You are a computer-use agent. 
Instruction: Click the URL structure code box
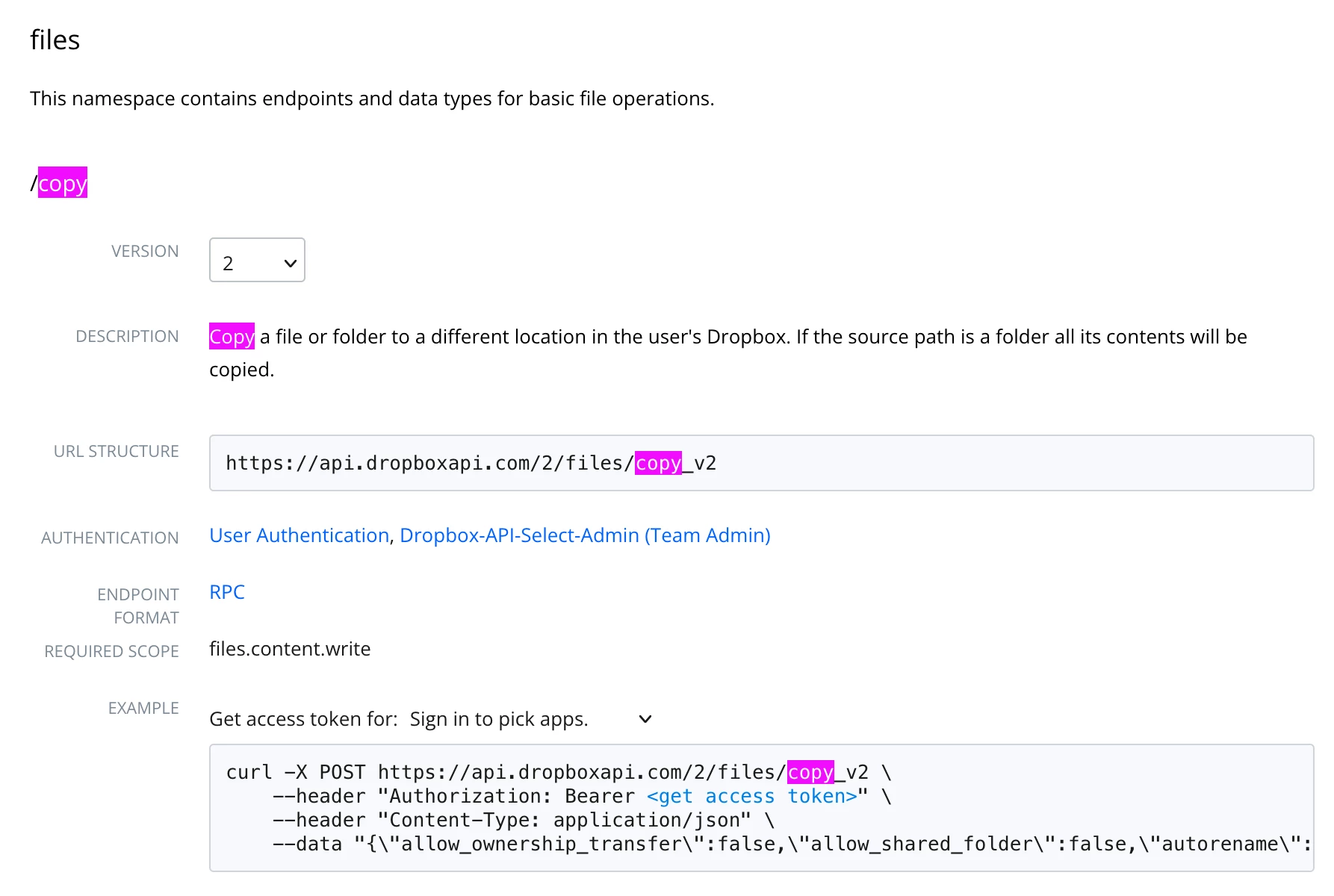point(761,463)
